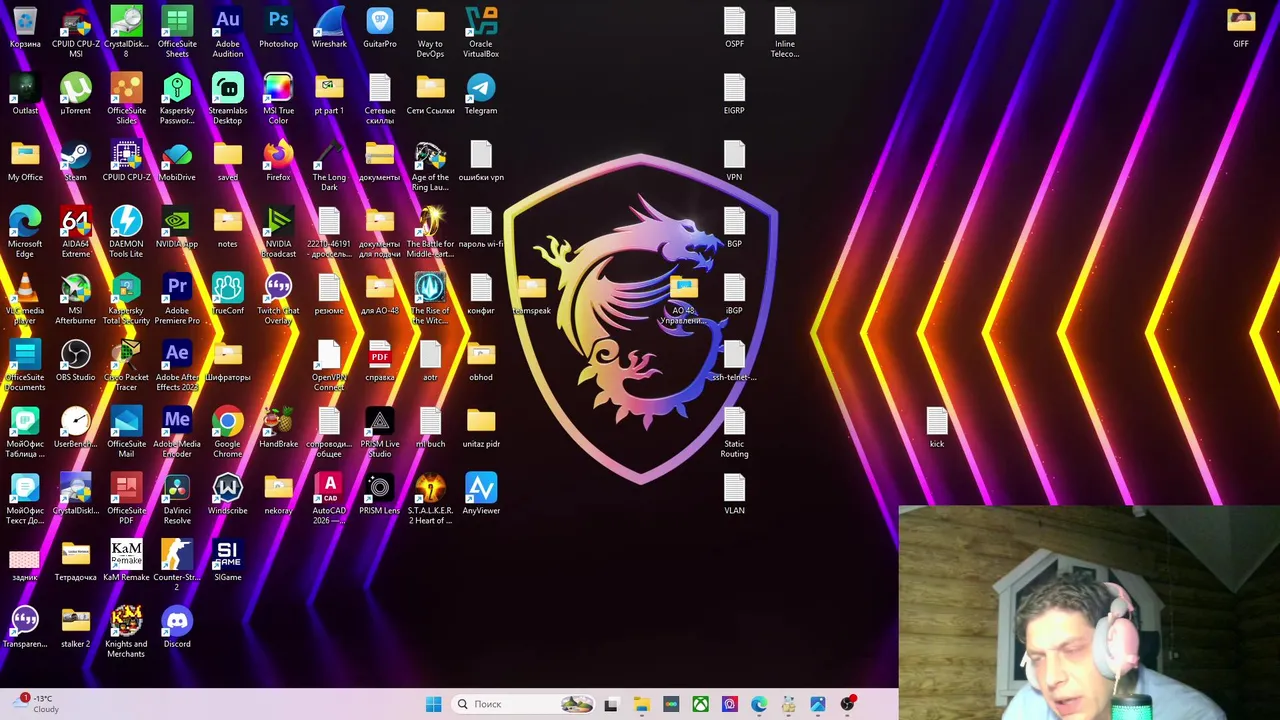Select the PRISM Live Studio icon

point(380,431)
